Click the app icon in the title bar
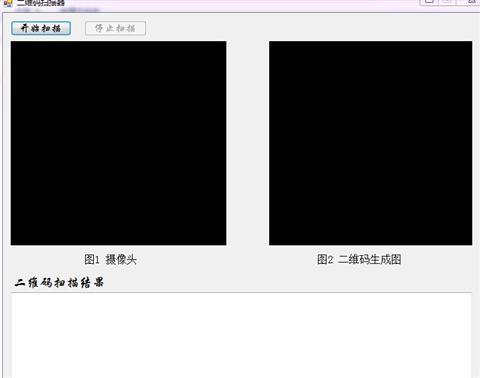Screen dimensions: 480x378 coord(8,3)
